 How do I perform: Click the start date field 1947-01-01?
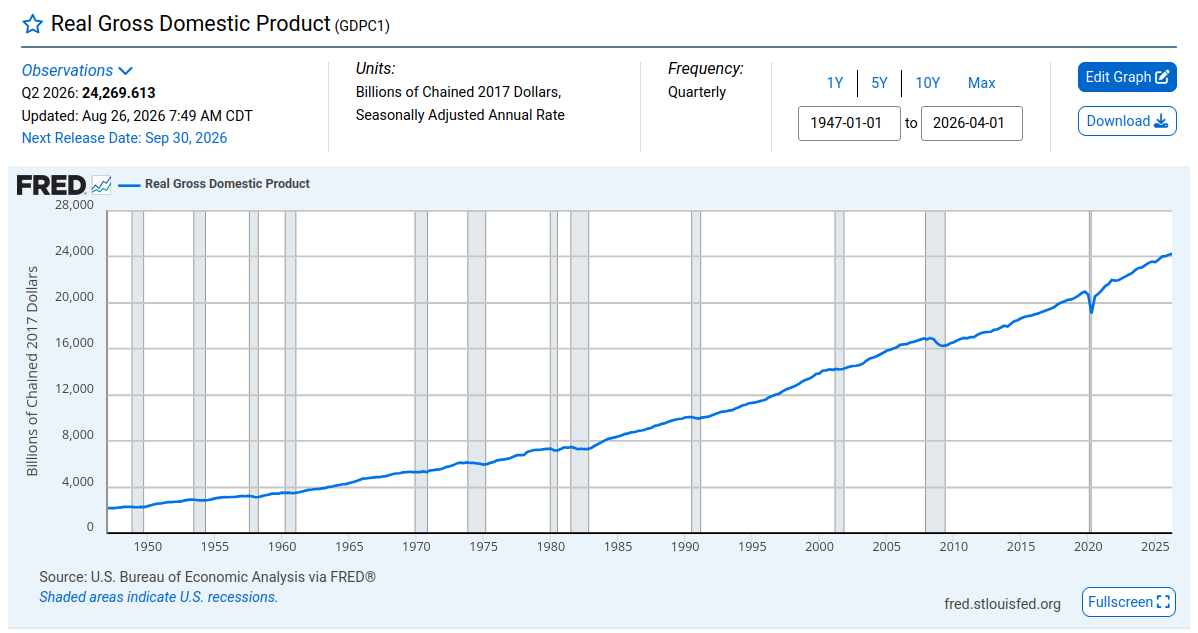tap(849, 123)
